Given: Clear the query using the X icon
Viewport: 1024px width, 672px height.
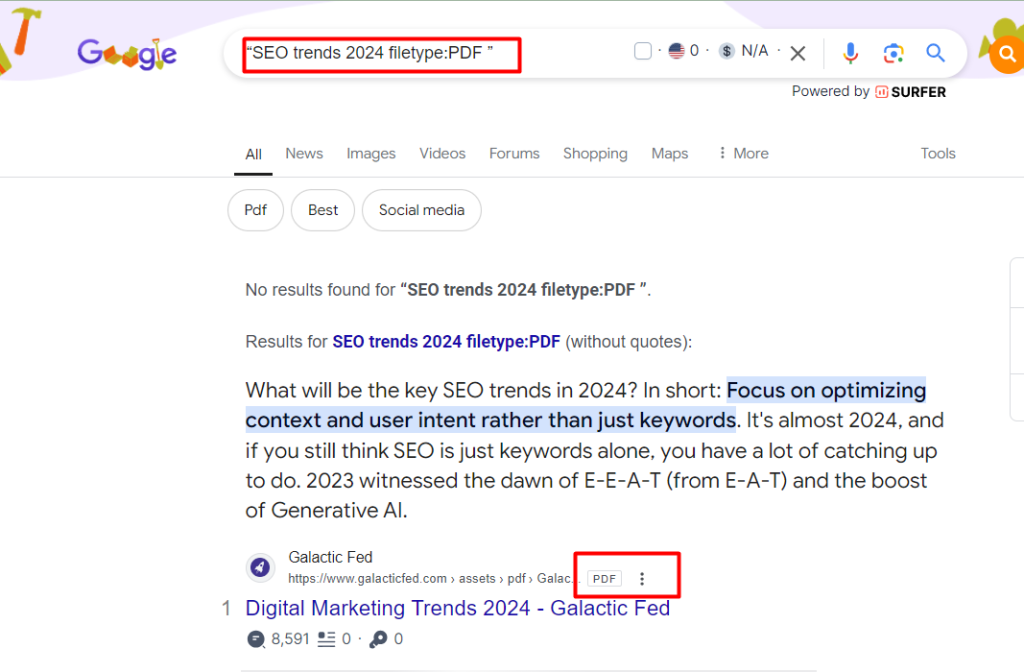Looking at the screenshot, I should (797, 53).
